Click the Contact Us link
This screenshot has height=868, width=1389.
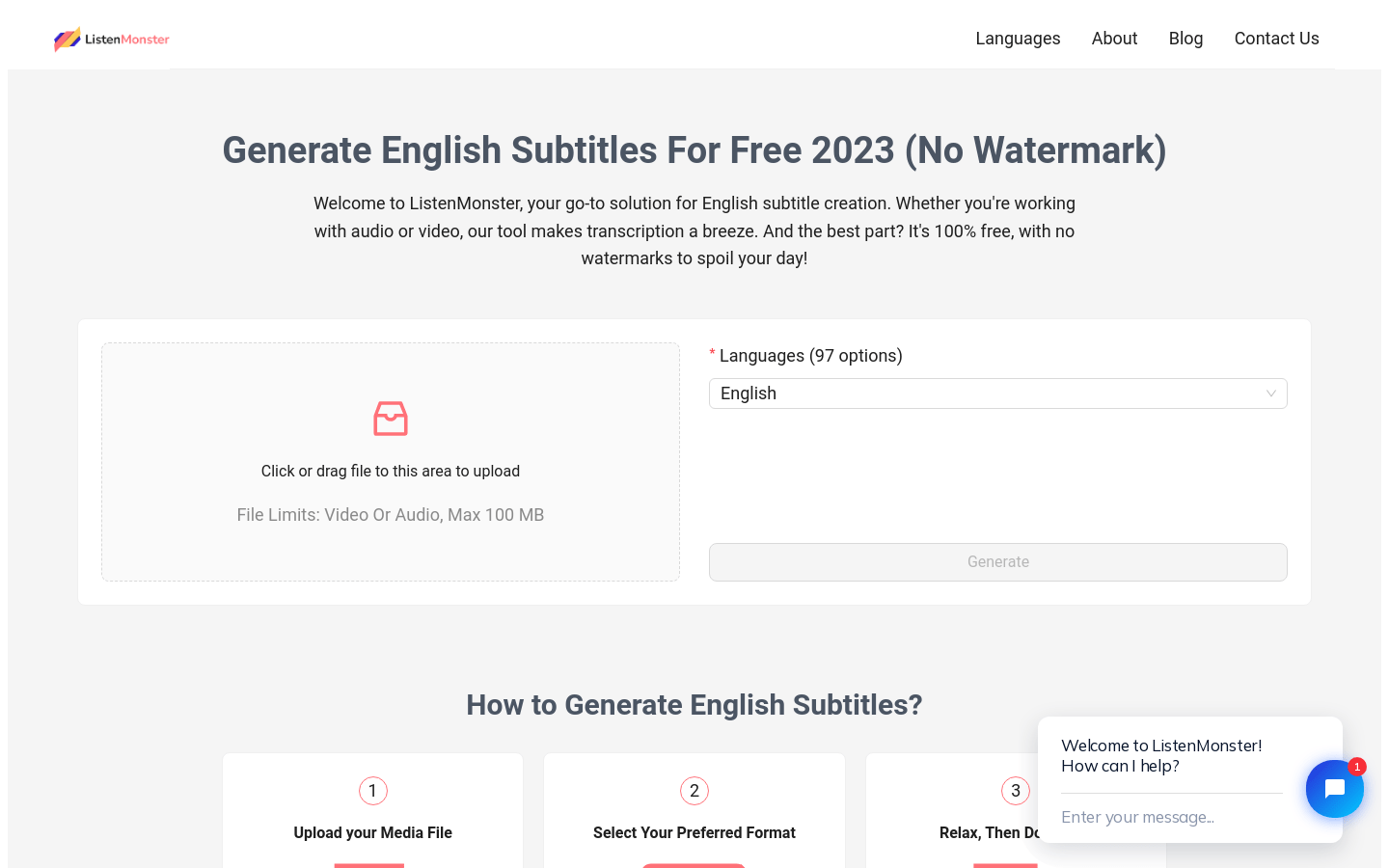pyautogui.click(x=1276, y=39)
